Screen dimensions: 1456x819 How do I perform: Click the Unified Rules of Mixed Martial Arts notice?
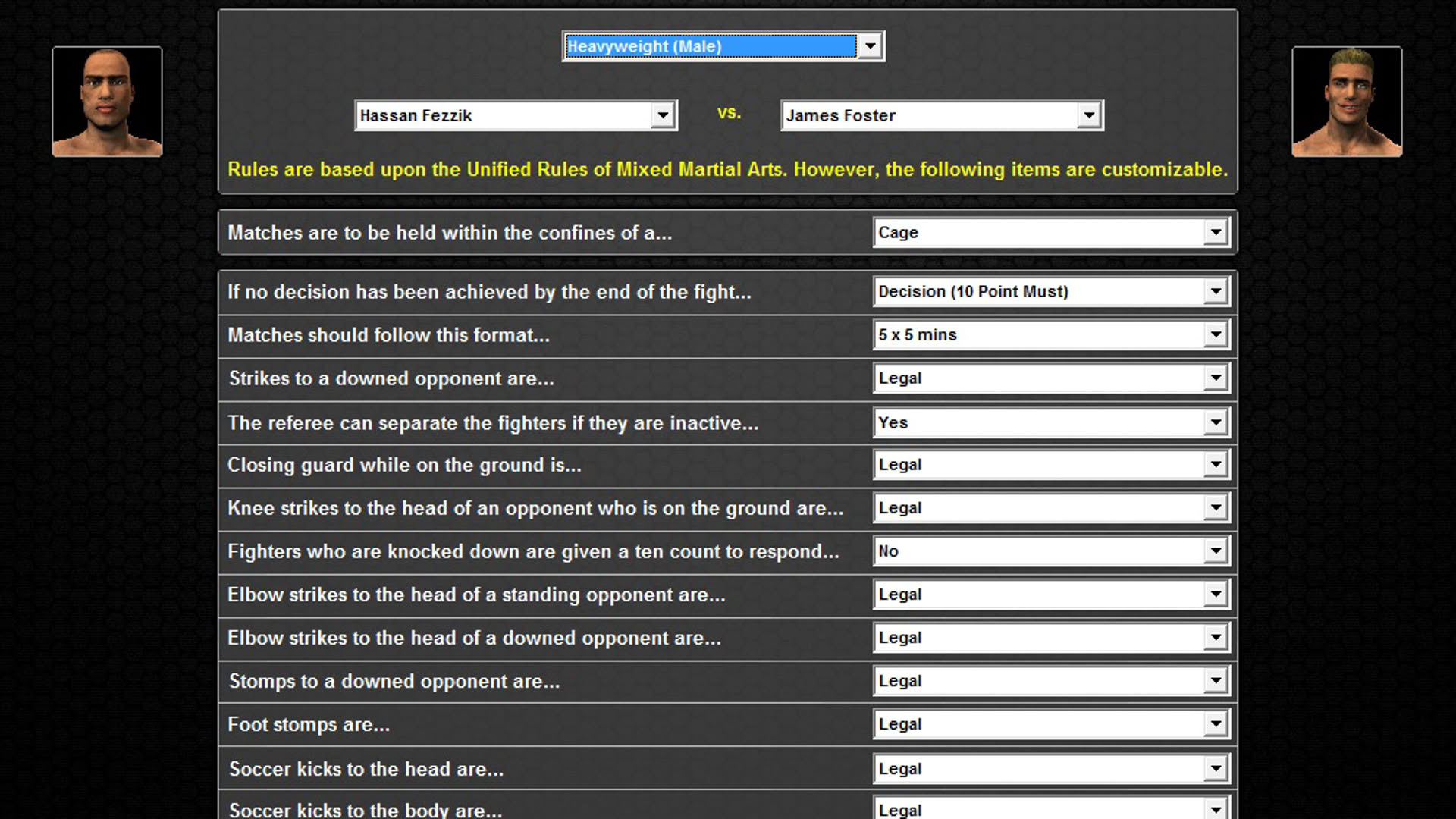click(727, 169)
